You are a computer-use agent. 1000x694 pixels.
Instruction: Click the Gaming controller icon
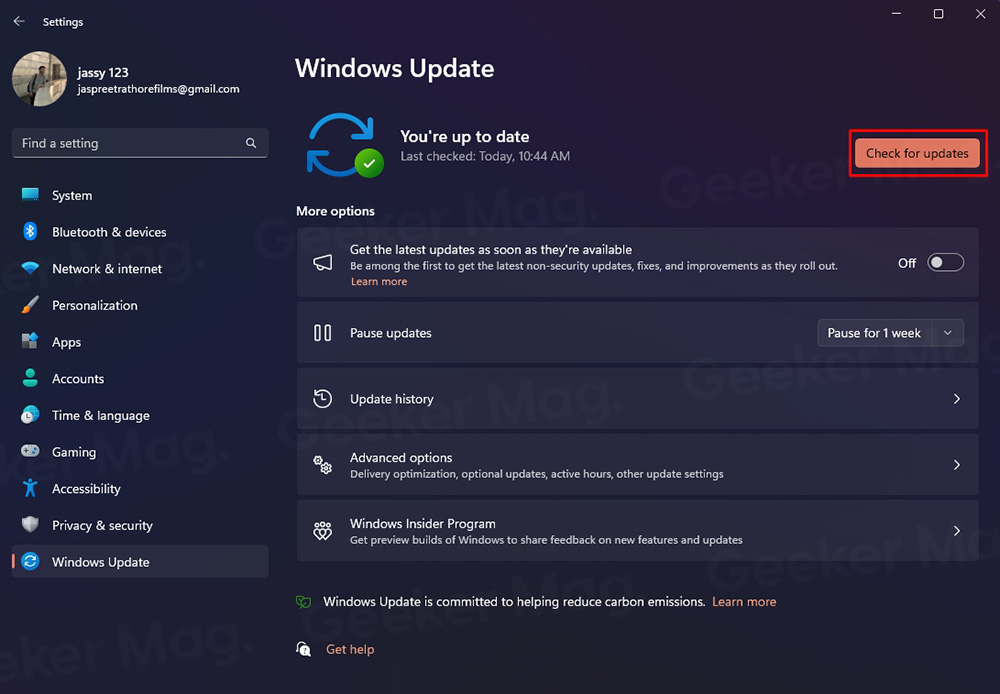[x=30, y=451]
